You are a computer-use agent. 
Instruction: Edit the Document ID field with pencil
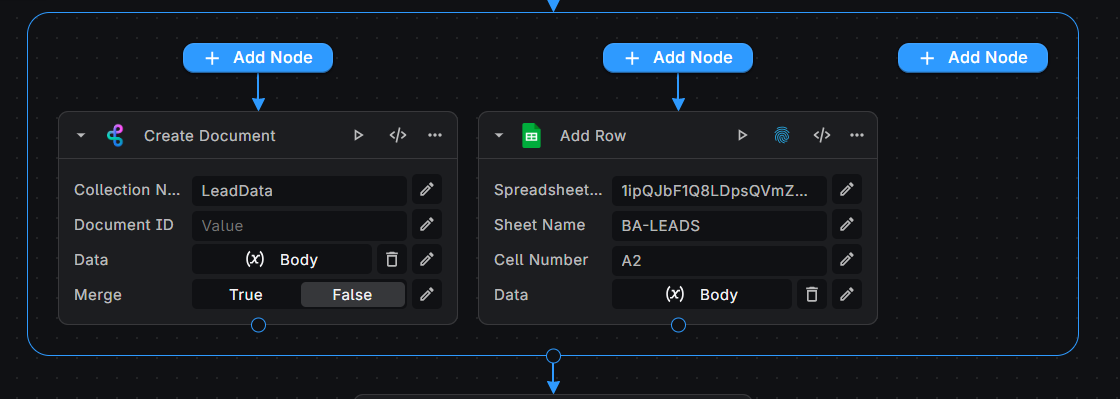pos(427,225)
